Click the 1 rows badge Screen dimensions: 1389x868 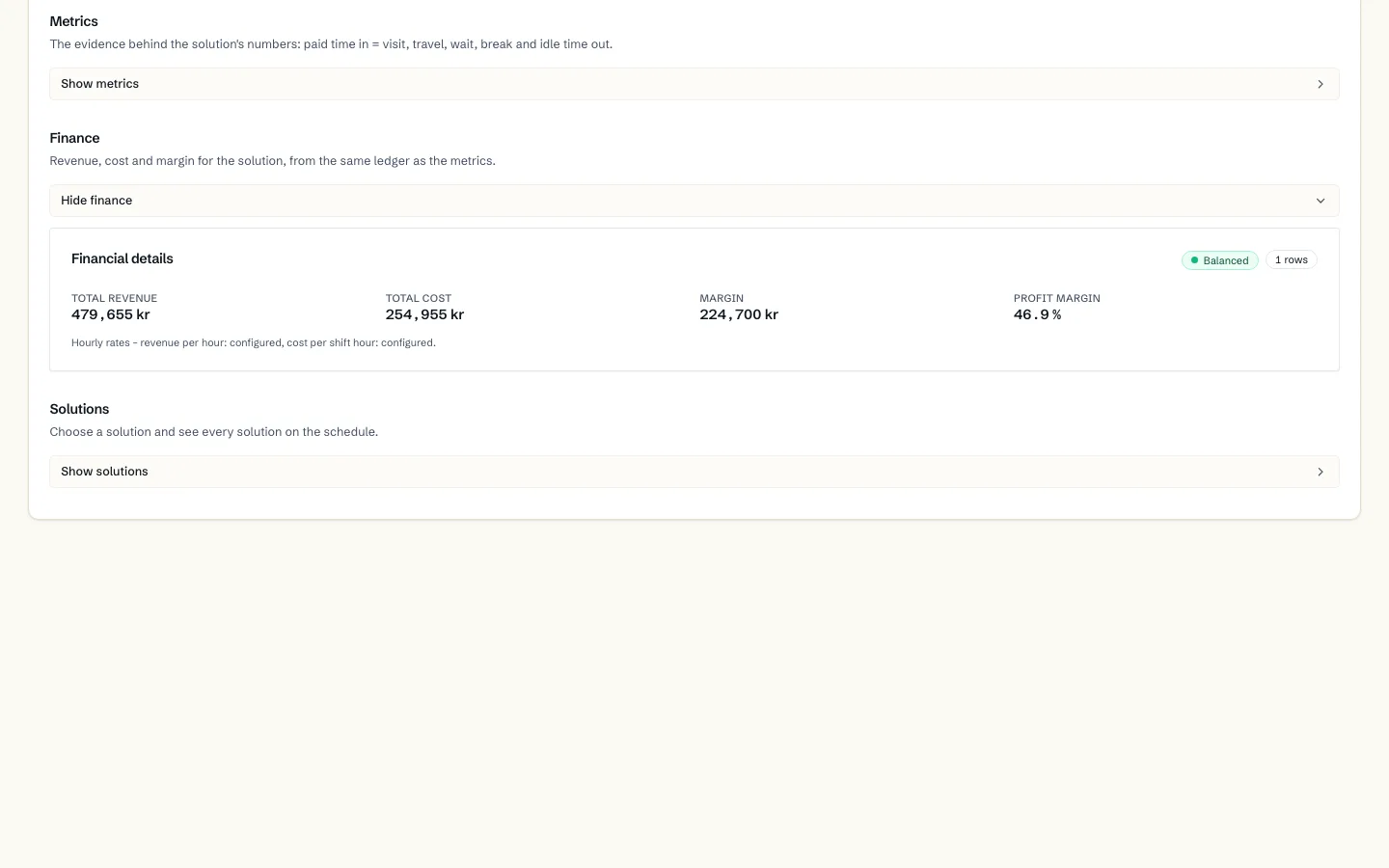click(1292, 260)
